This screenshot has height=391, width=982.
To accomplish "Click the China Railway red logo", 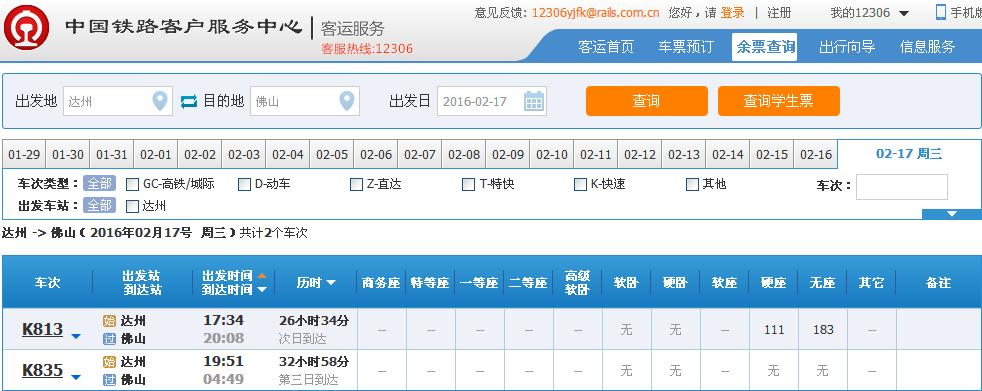I will [26, 28].
